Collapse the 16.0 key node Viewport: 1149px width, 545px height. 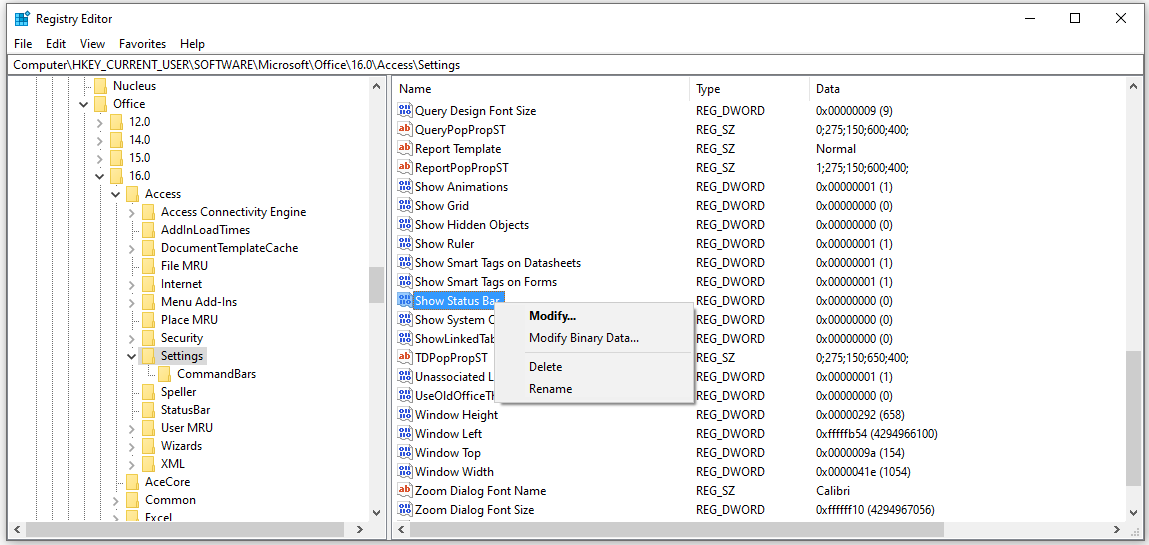pos(100,176)
